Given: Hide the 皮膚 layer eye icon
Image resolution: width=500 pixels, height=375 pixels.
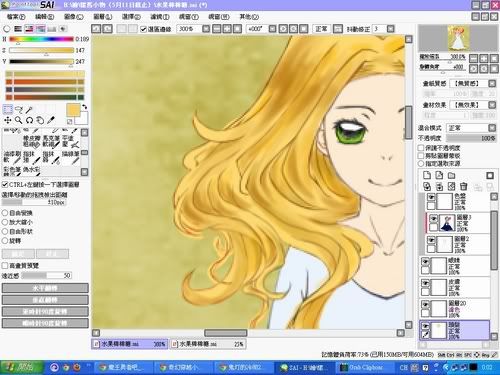Looking at the screenshot, I should coord(425,283).
